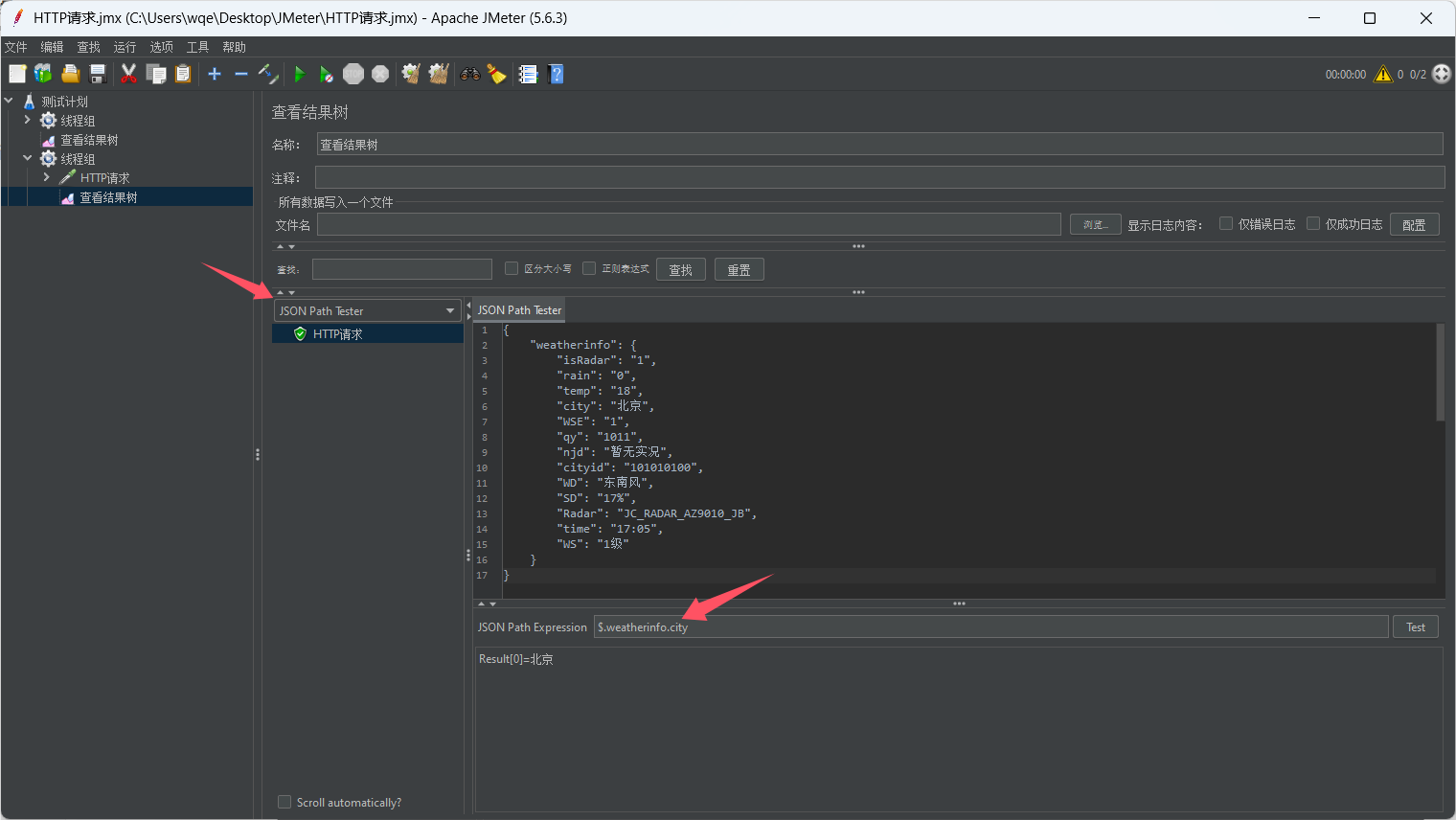Enable the 仅错误日志 checkbox
The image size is (1456, 820).
pyautogui.click(x=1225, y=223)
